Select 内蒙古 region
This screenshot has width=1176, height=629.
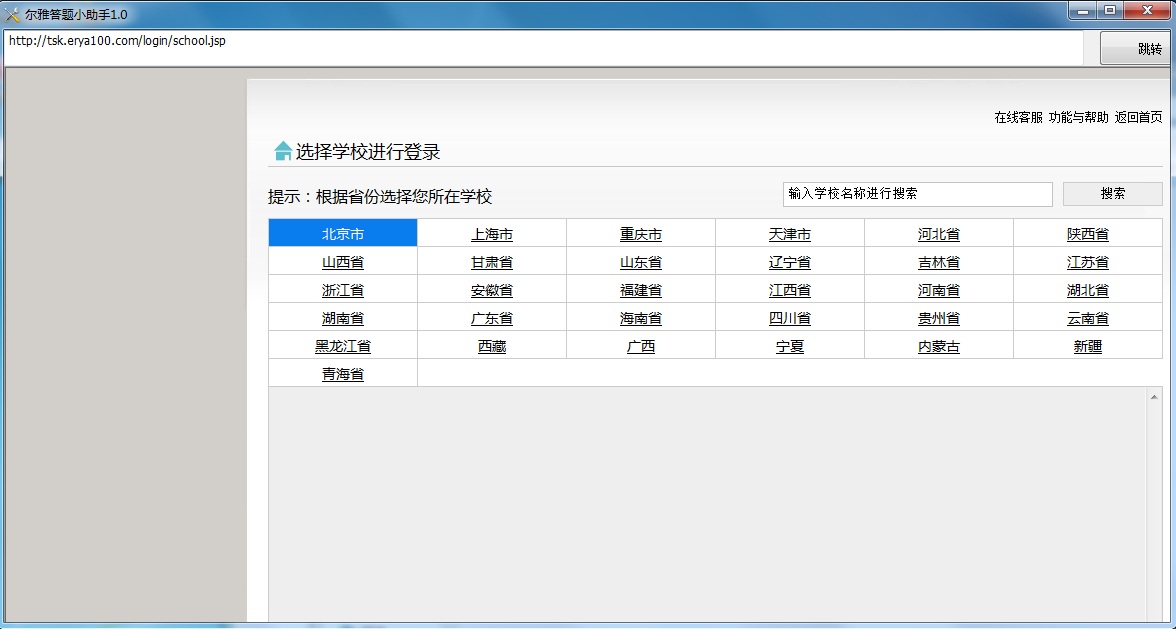coord(939,346)
